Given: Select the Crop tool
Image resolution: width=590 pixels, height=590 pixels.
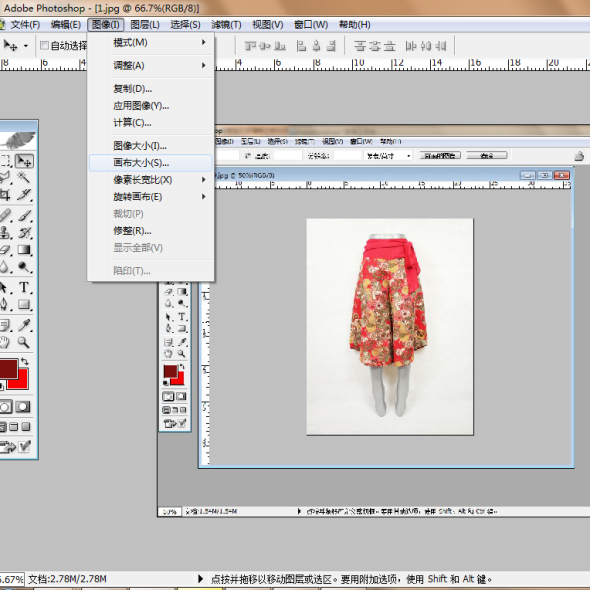Looking at the screenshot, I should pyautogui.click(x=5, y=195).
